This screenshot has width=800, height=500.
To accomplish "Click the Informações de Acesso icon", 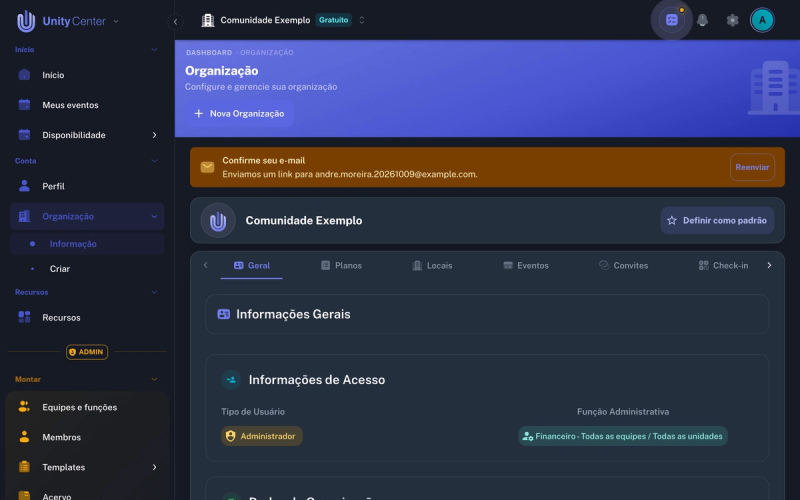I will [231, 380].
